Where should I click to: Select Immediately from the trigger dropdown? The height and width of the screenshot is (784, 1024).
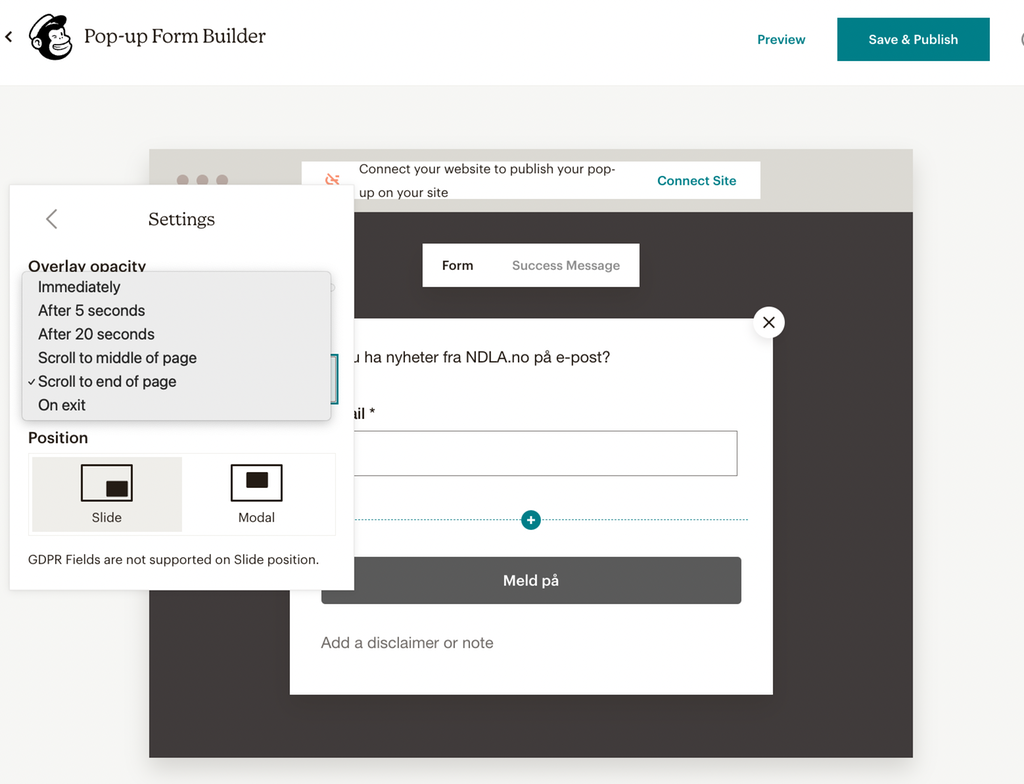coord(79,287)
